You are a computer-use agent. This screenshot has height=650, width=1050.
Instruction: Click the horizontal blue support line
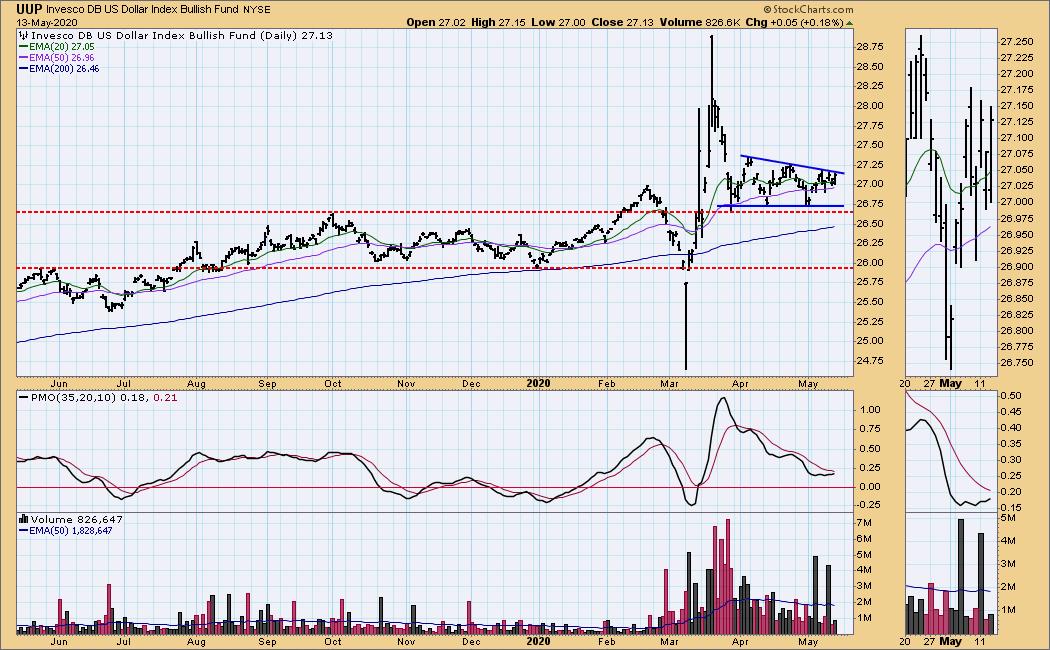[780, 206]
